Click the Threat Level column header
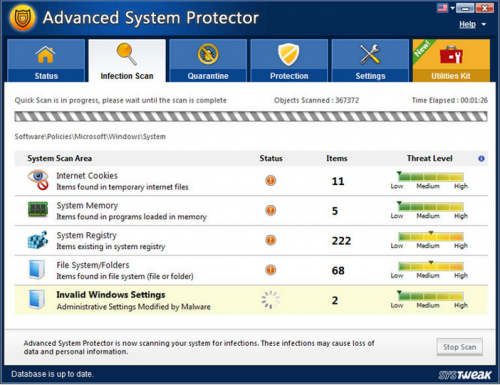 point(429,158)
